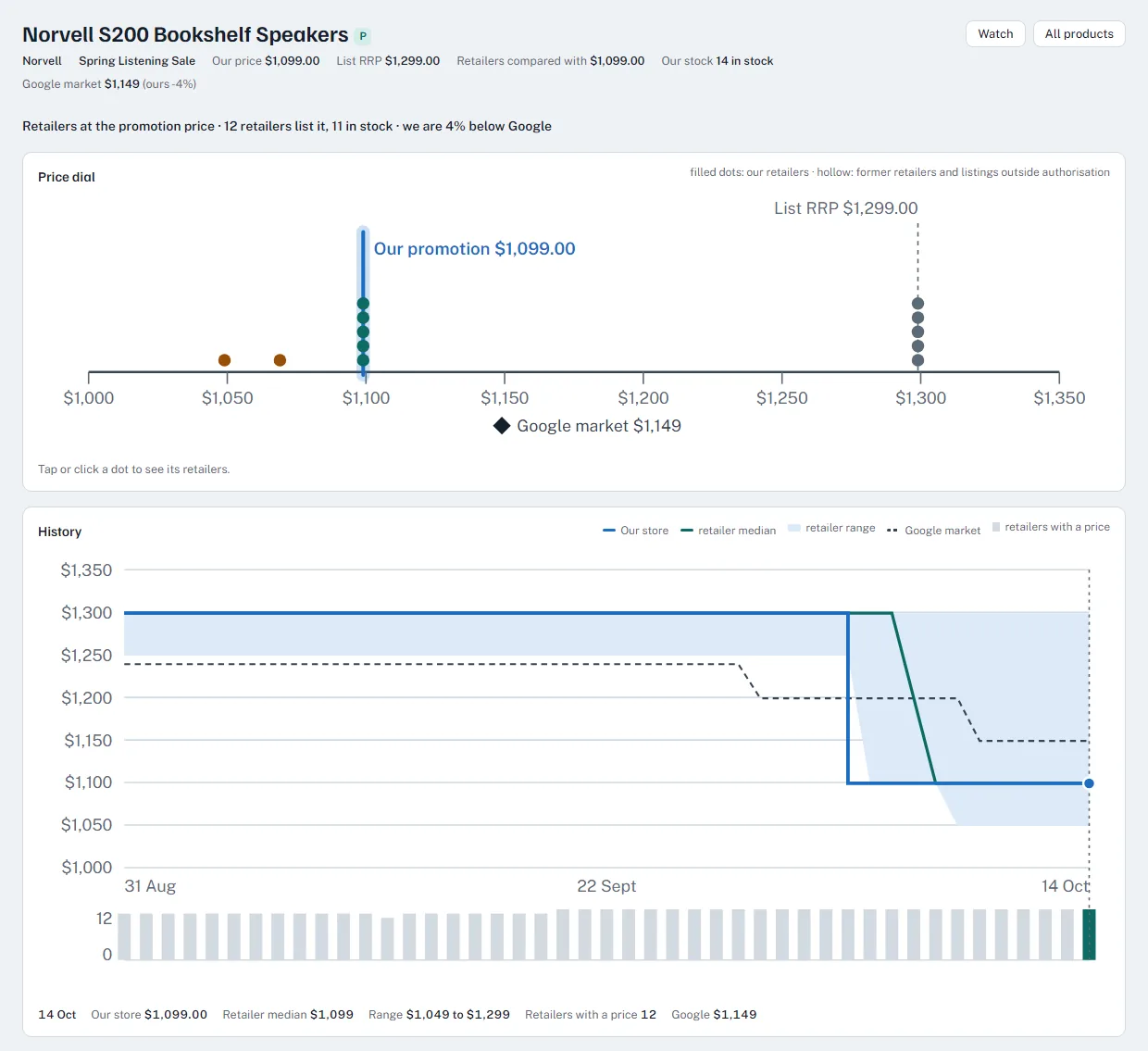Click the 'List RRP $1,299.00' dial label
The width and height of the screenshot is (1148, 1051).
[846, 208]
